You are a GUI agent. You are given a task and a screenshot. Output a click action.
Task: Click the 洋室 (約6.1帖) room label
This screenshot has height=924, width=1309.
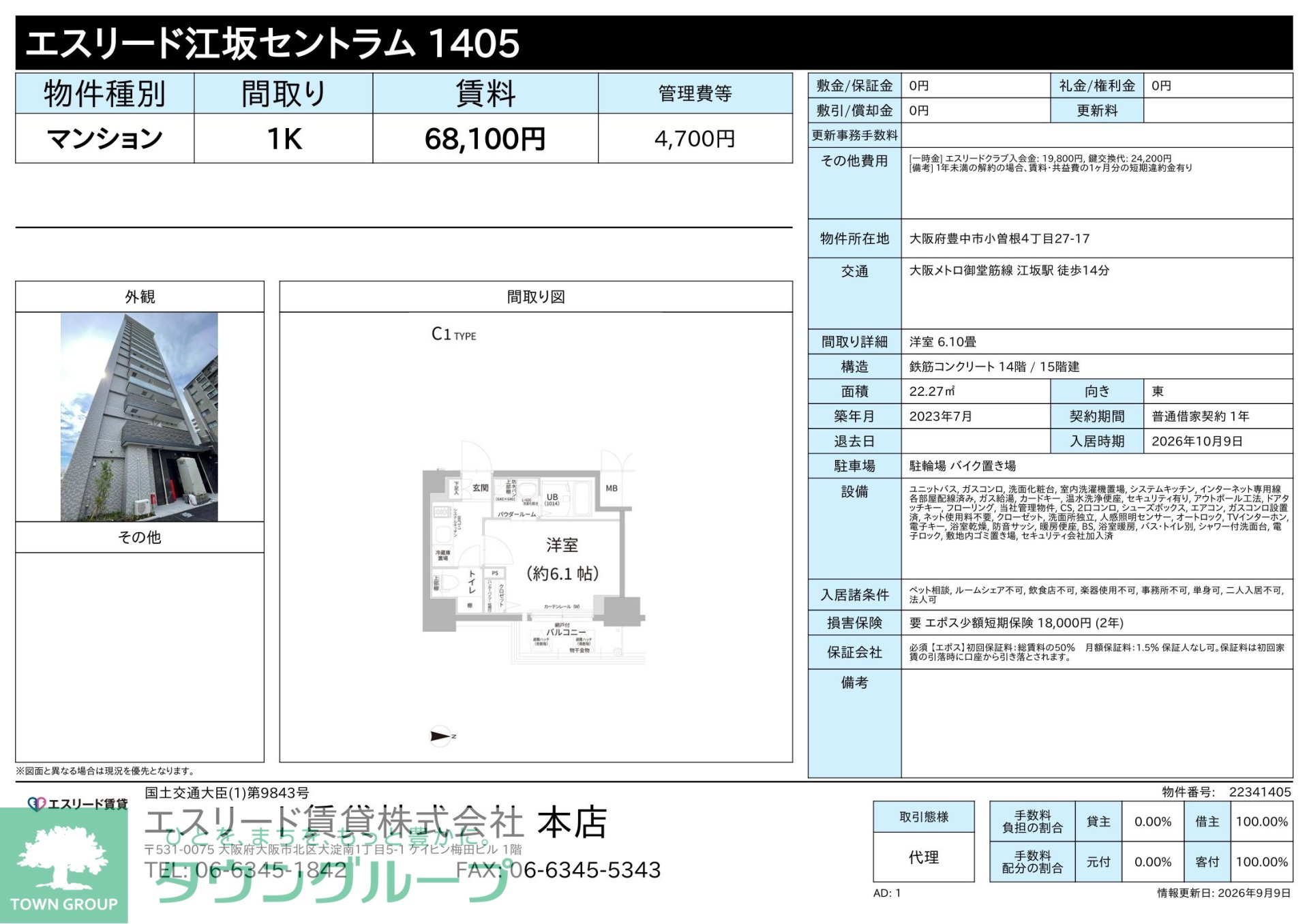pos(562,559)
